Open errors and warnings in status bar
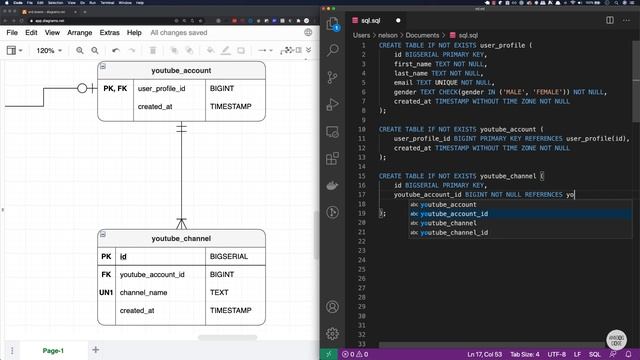 coord(355,354)
